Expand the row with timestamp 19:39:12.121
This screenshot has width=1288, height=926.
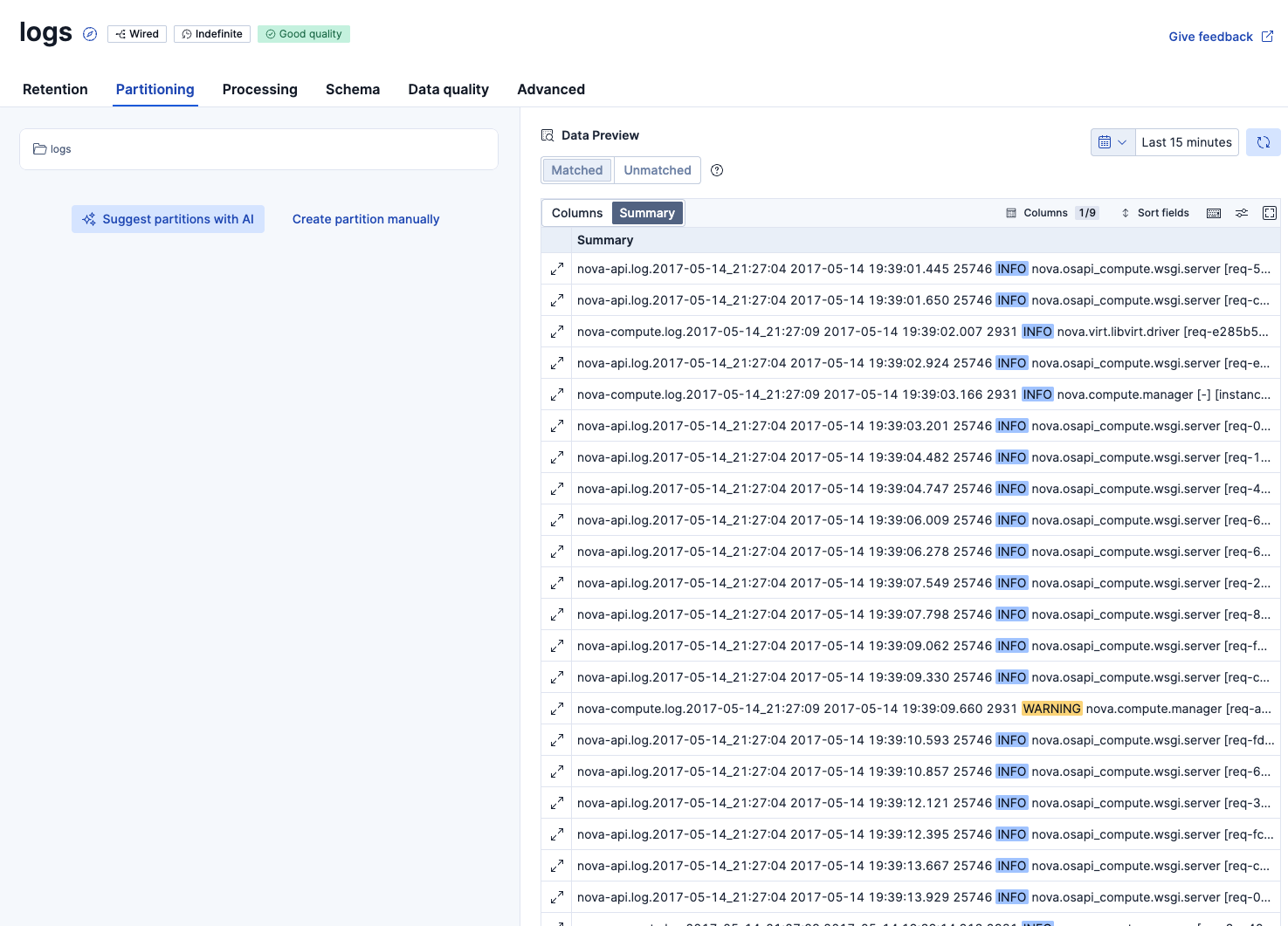pos(557,803)
